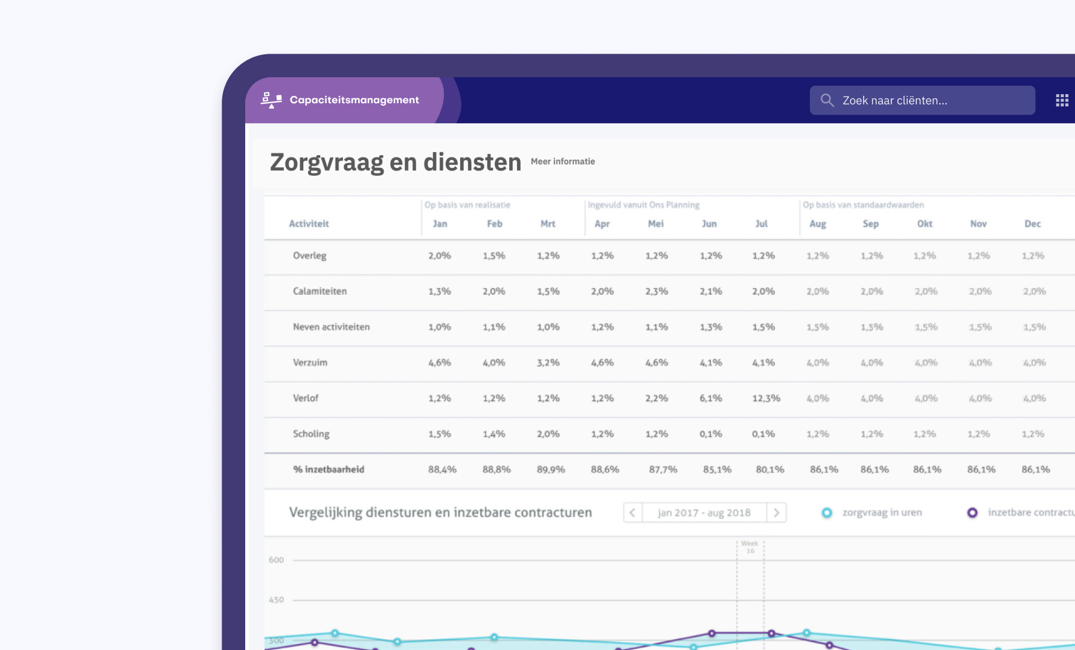1075x650 pixels.
Task: Click the next period chevron icon
Action: [x=777, y=512]
